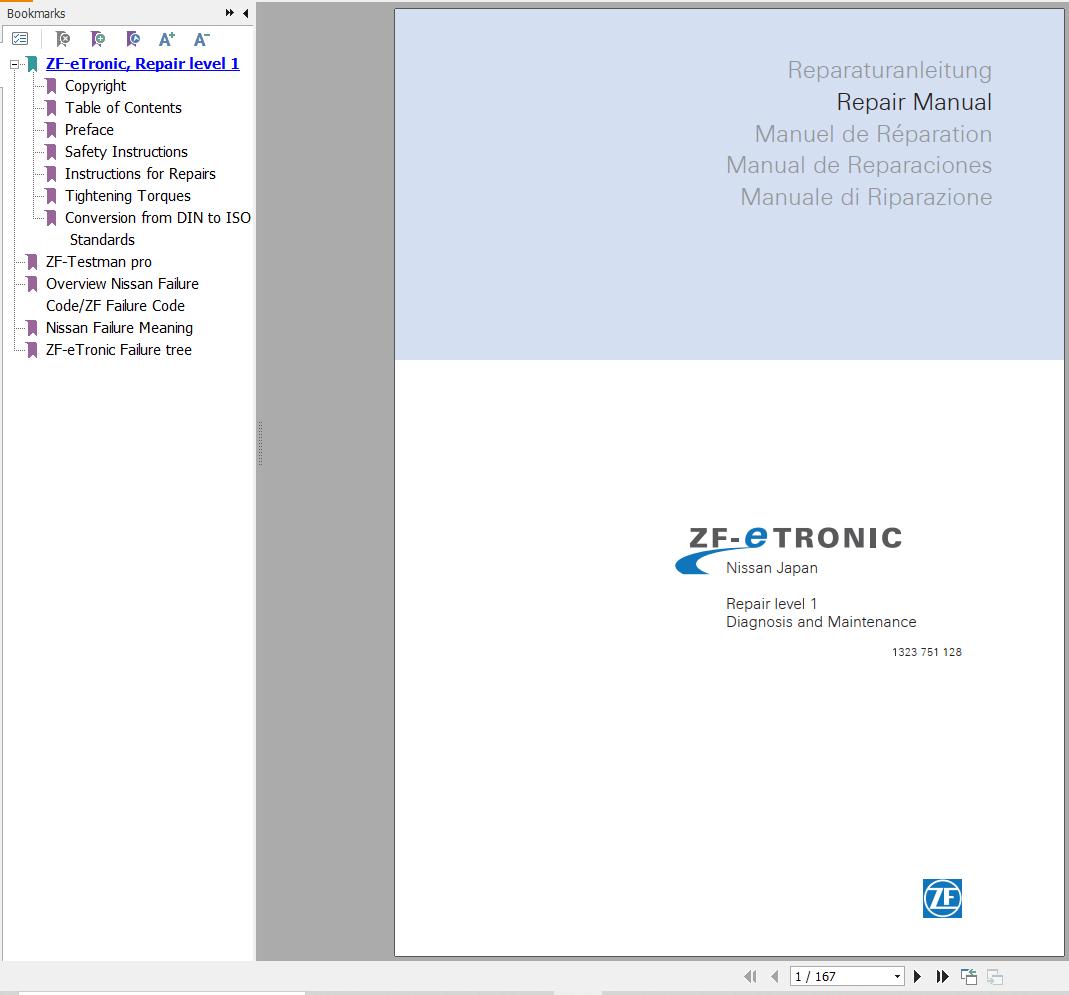Open Overview Nissan Failure Code bookmark
This screenshot has width=1069, height=995.
click(x=122, y=295)
